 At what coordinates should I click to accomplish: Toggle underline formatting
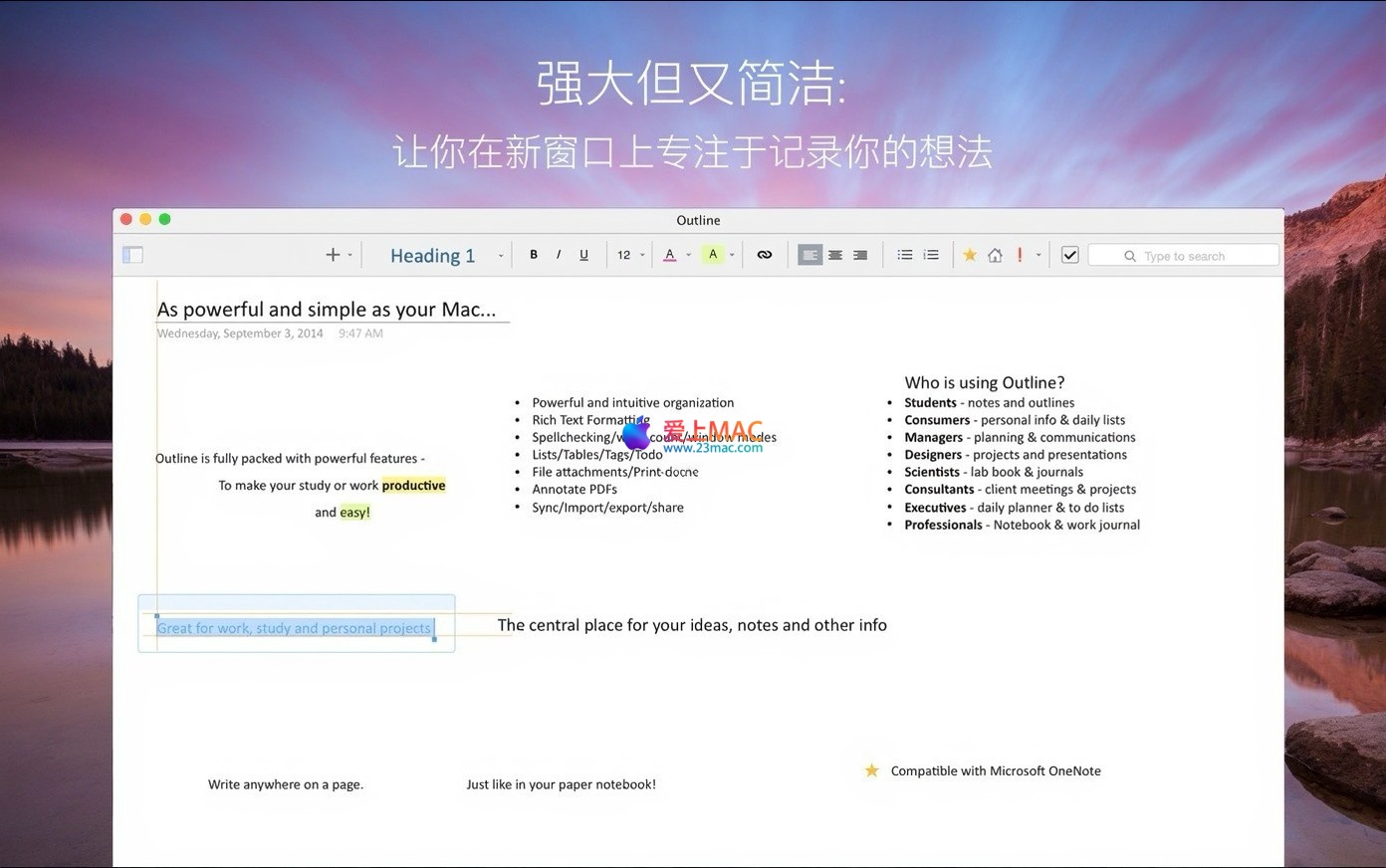tap(583, 255)
